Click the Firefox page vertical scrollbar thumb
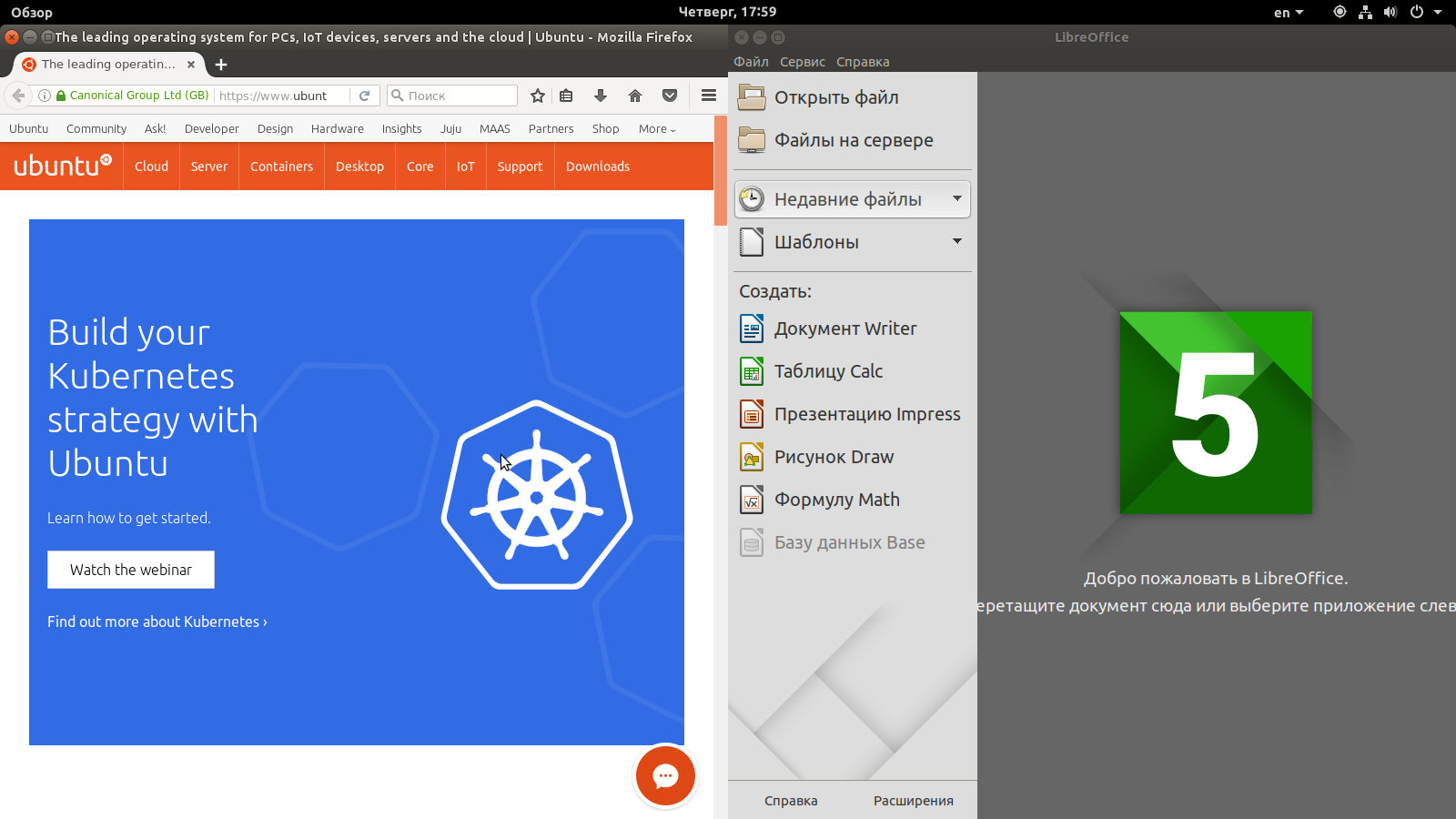 coord(721,170)
